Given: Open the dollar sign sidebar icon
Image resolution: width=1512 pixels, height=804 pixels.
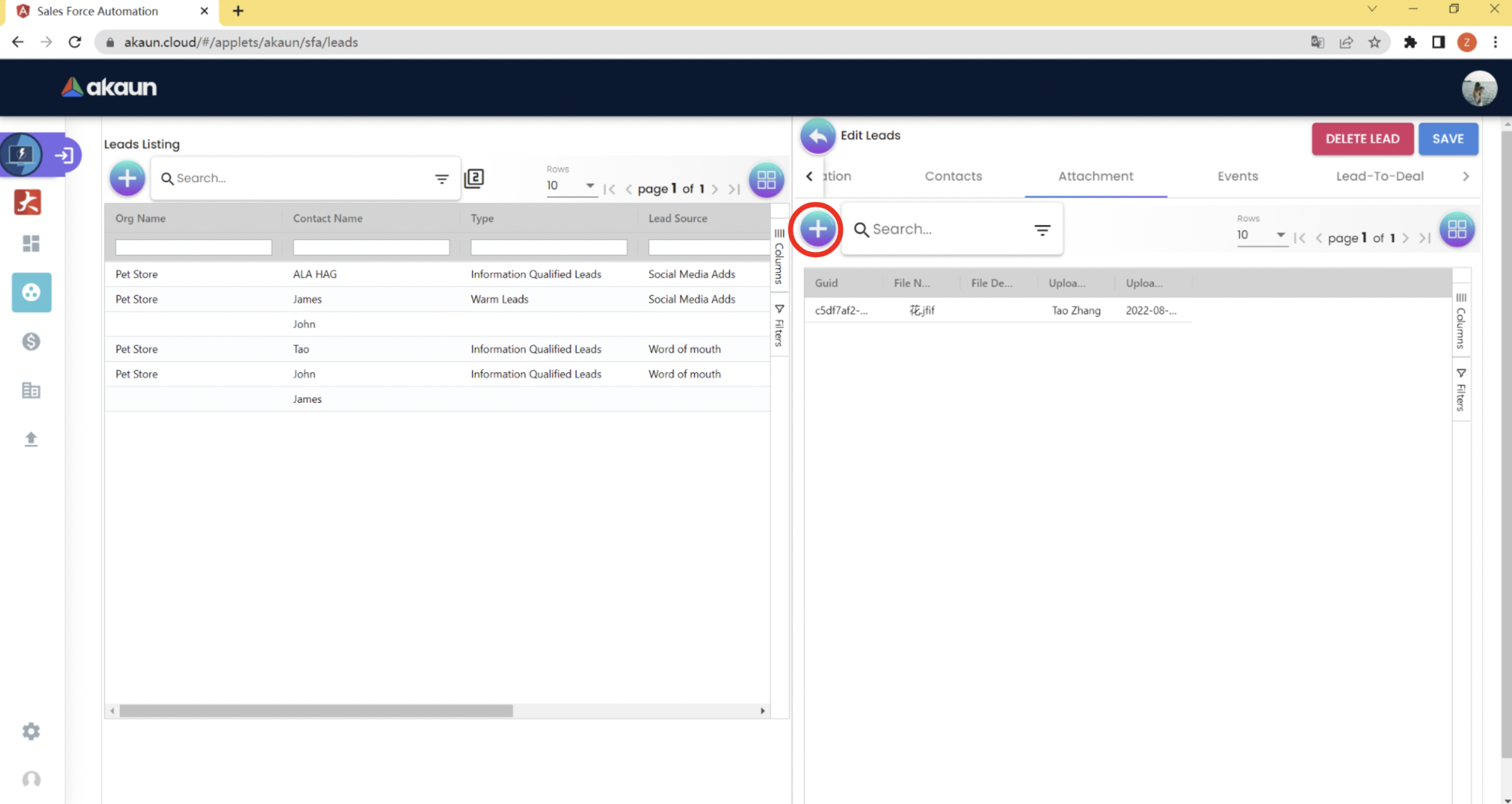Looking at the screenshot, I should (31, 342).
